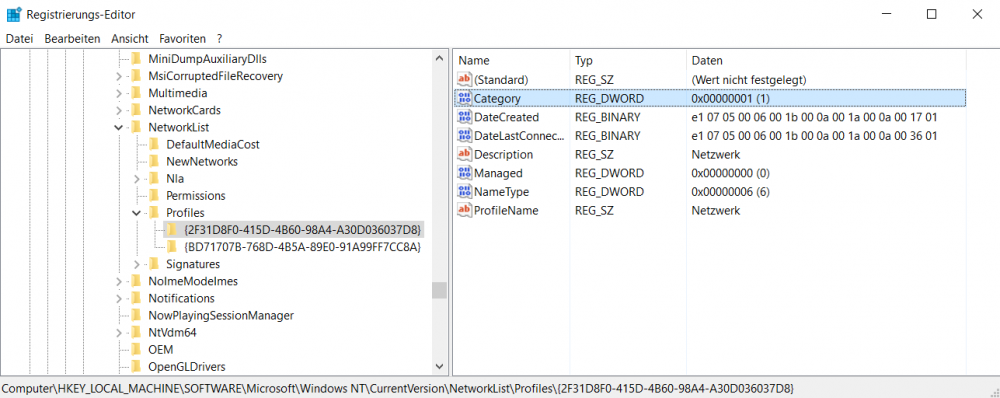1000x398 pixels.
Task: Sort values by the Name column header
Action: coord(511,61)
